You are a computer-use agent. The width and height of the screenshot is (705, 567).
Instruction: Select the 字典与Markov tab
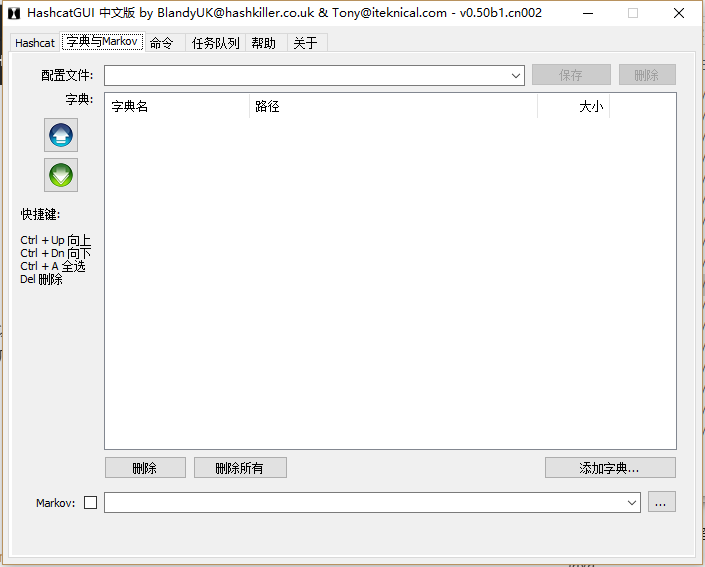tap(103, 41)
